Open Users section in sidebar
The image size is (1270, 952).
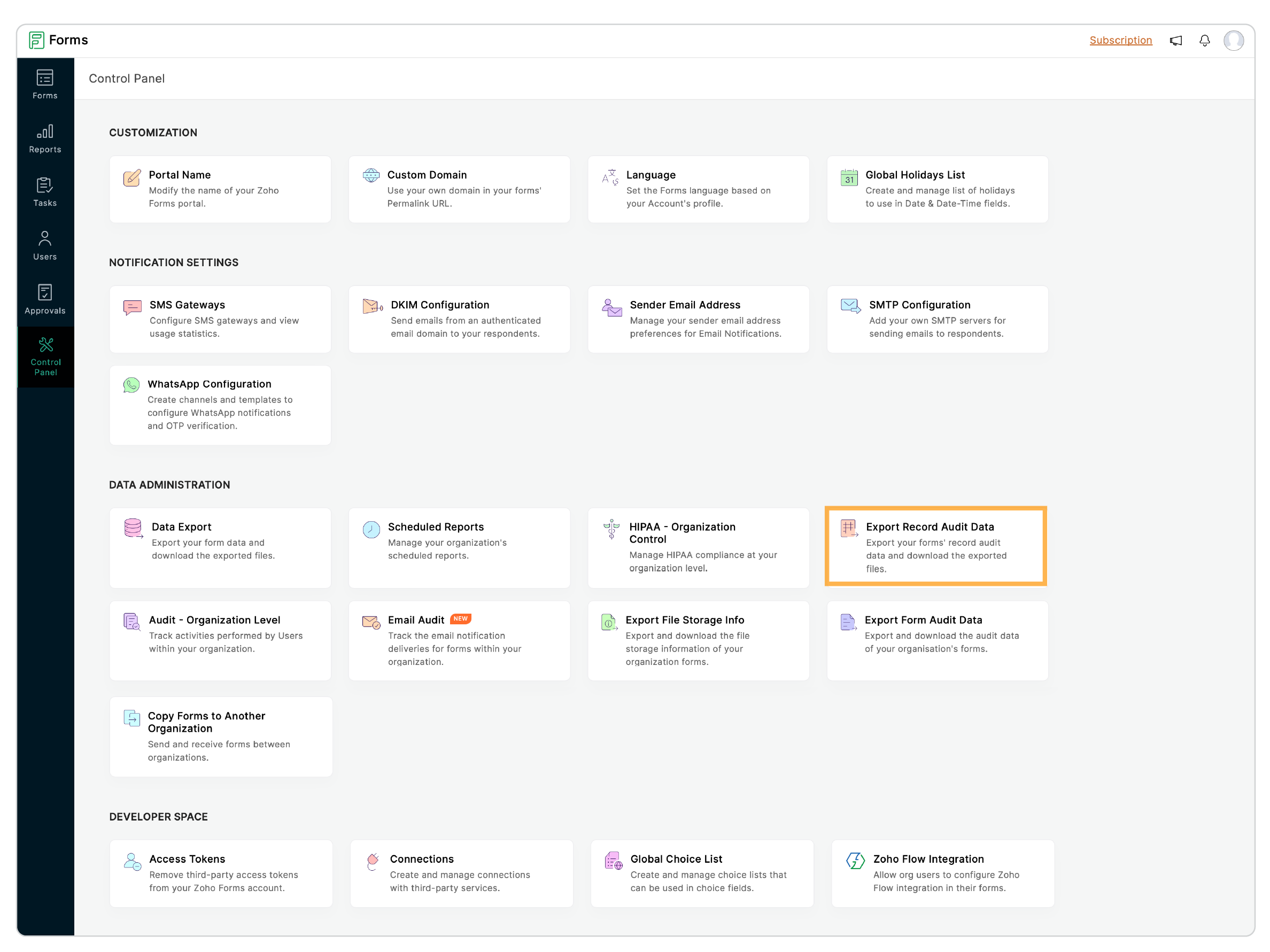45,246
